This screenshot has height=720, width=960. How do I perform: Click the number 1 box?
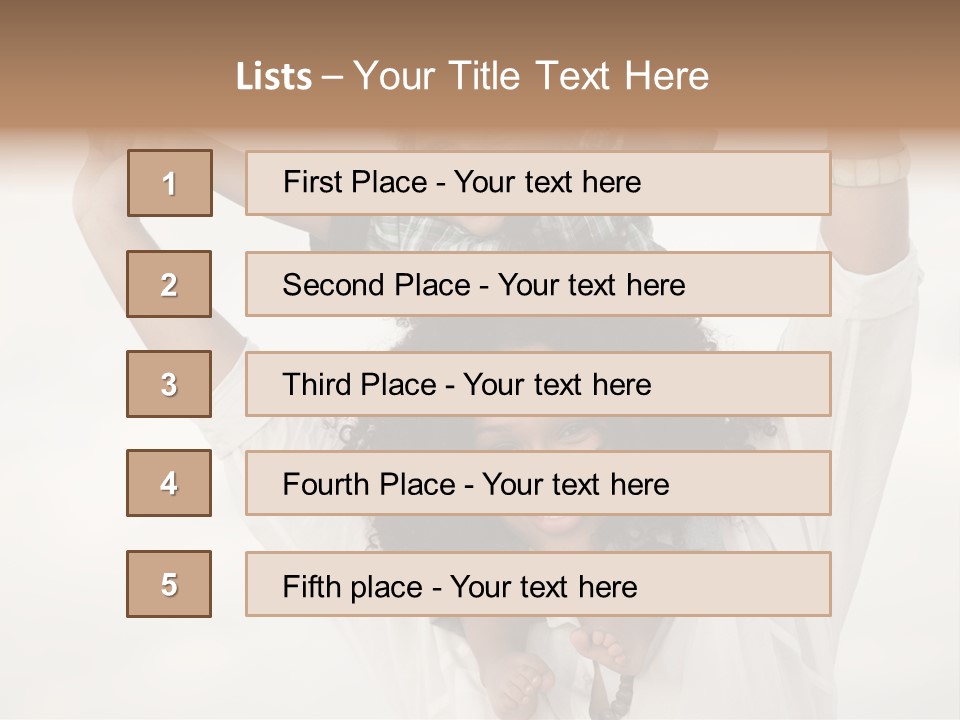point(169,183)
